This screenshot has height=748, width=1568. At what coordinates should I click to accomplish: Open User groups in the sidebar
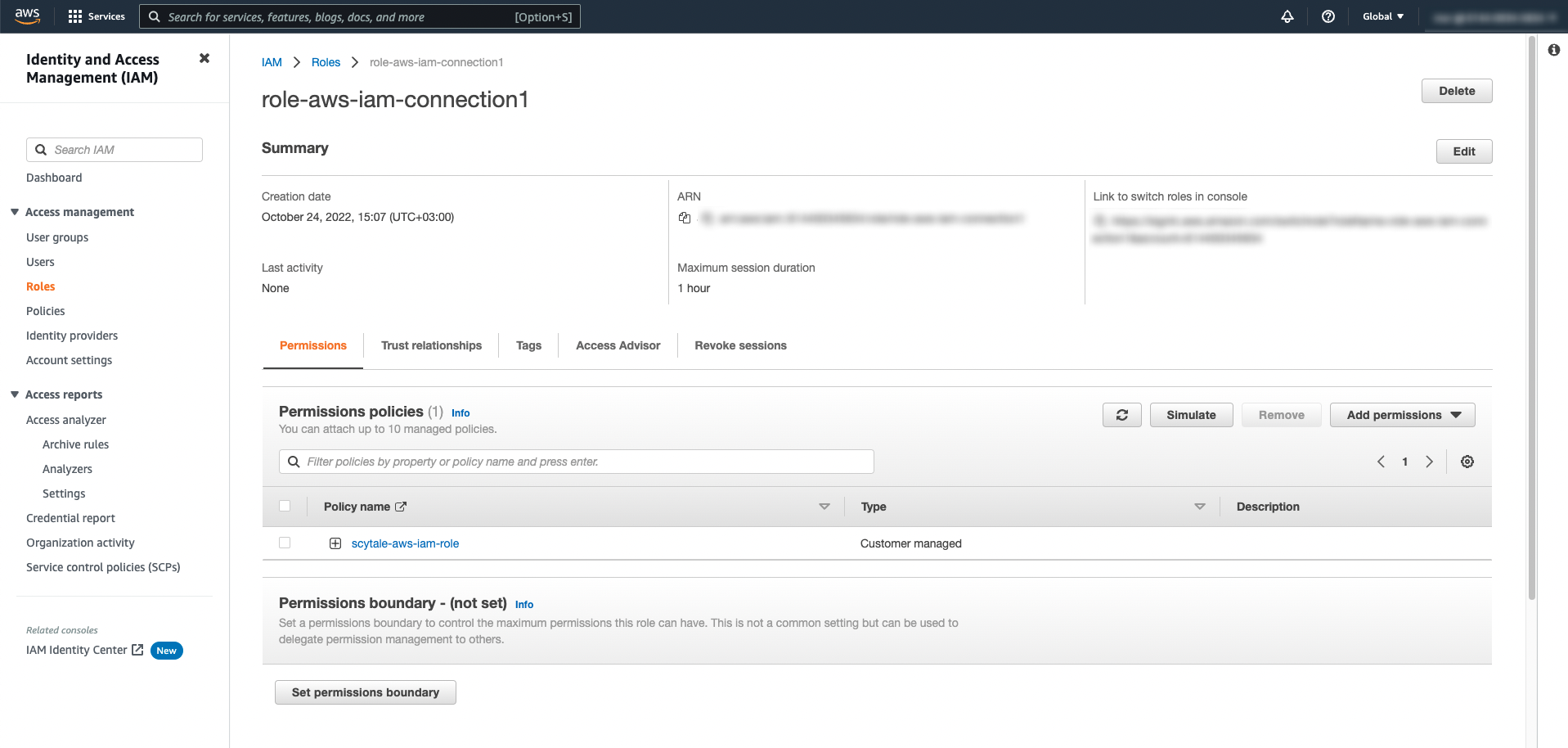[x=57, y=237]
